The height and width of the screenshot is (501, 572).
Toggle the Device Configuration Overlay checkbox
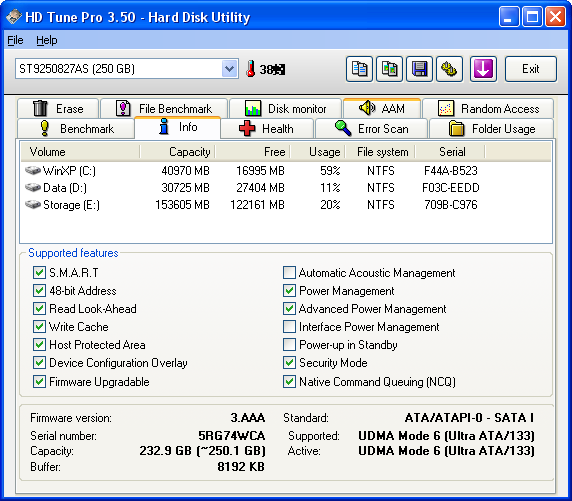pos(39,362)
